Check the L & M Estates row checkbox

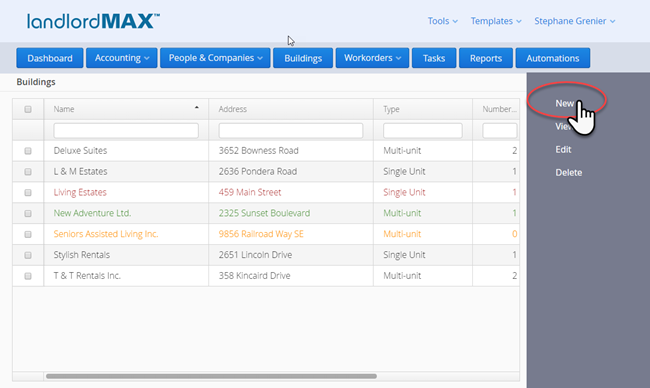point(28,172)
